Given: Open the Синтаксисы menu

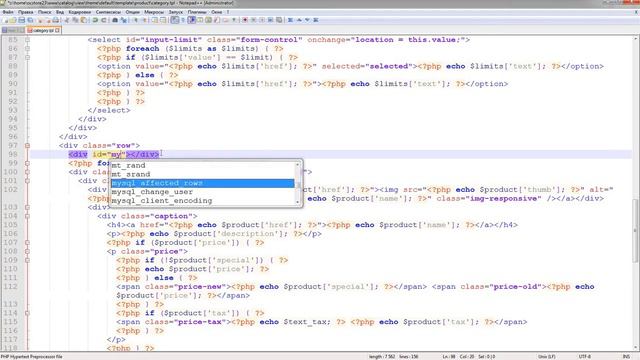Looking at the screenshot, I should [108, 12].
